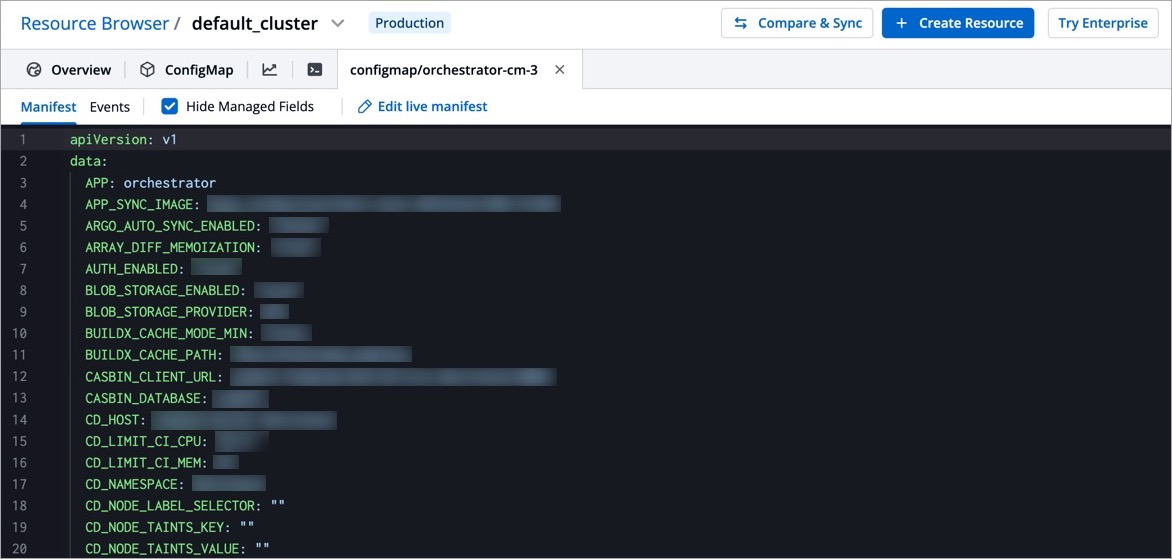
Task: Go to Resource Browser breadcrumb link
Action: [81, 23]
